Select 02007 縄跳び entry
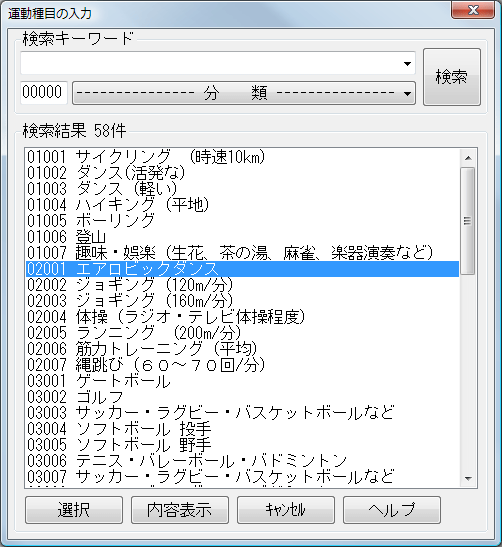 pyautogui.click(x=242, y=365)
